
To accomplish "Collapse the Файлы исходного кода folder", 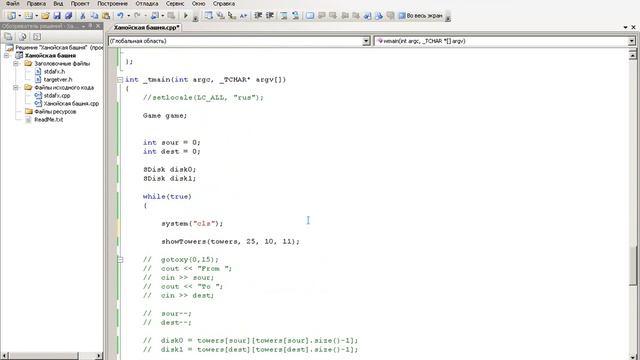I will pos(16,87).
